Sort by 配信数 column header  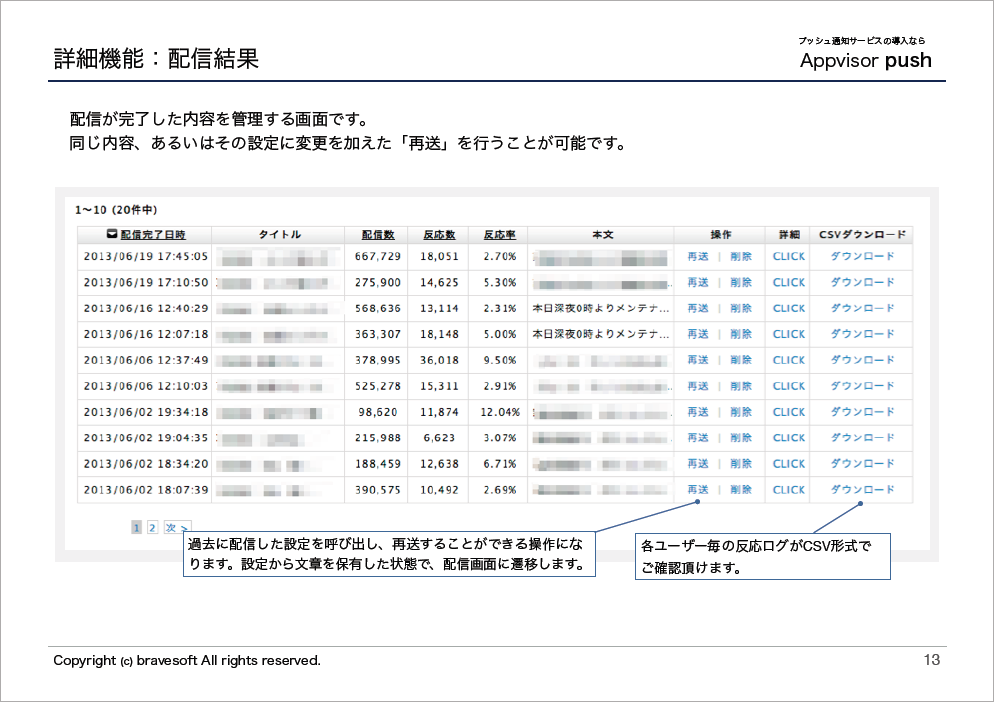(378, 235)
